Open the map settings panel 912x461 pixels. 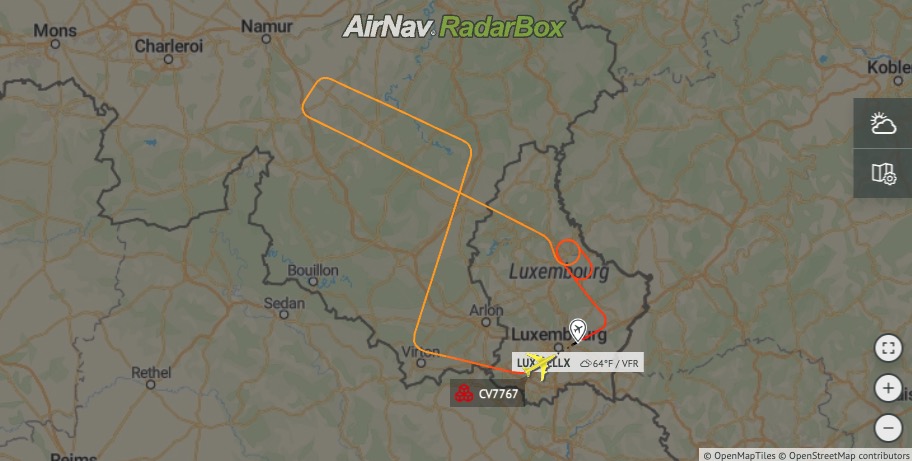[883, 173]
